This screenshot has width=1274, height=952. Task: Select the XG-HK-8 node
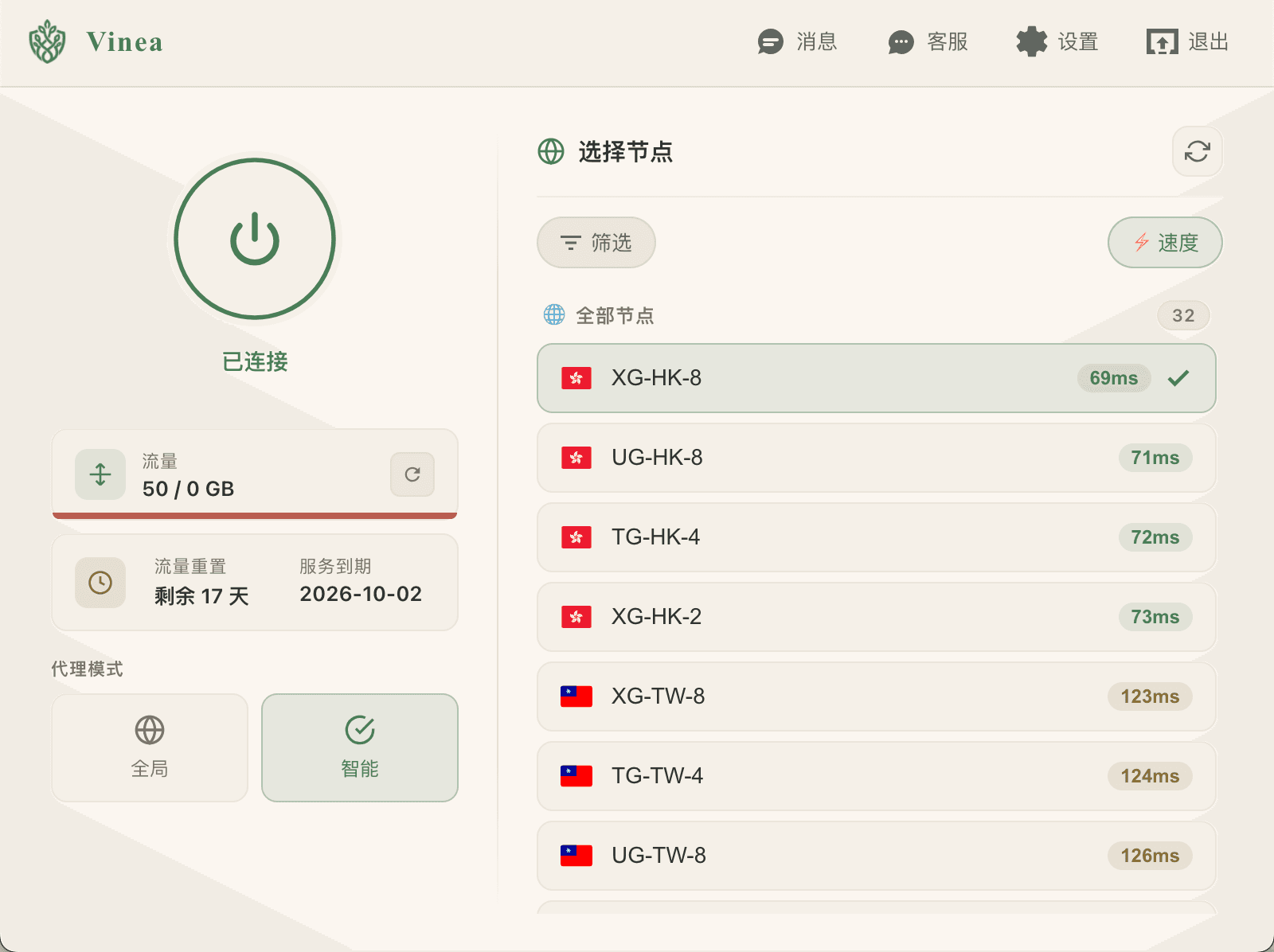[877, 378]
